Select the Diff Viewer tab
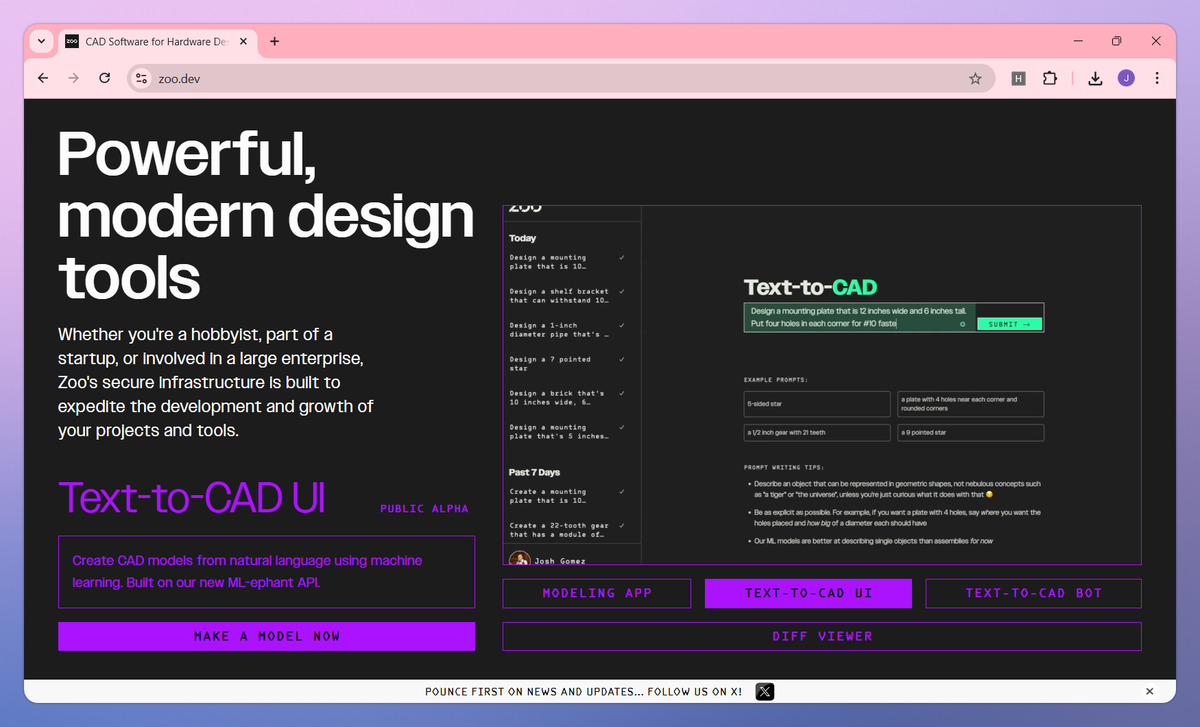The width and height of the screenshot is (1200, 727). coord(822,636)
